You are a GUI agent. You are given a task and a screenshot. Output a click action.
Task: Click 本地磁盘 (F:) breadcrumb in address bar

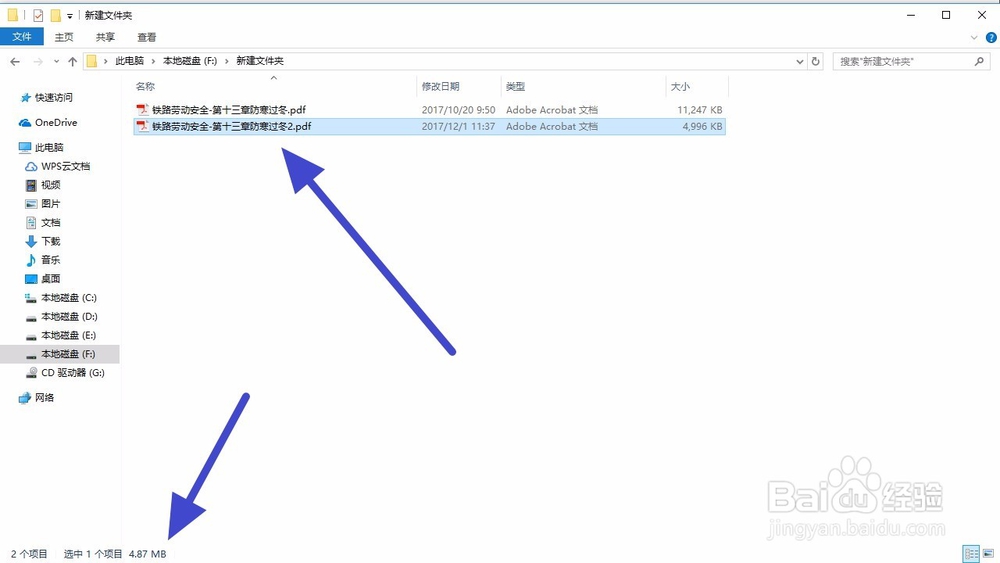[x=190, y=61]
